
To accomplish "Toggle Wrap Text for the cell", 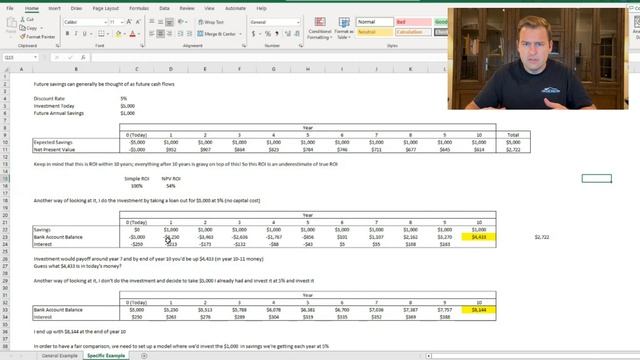I will tap(211, 22).
